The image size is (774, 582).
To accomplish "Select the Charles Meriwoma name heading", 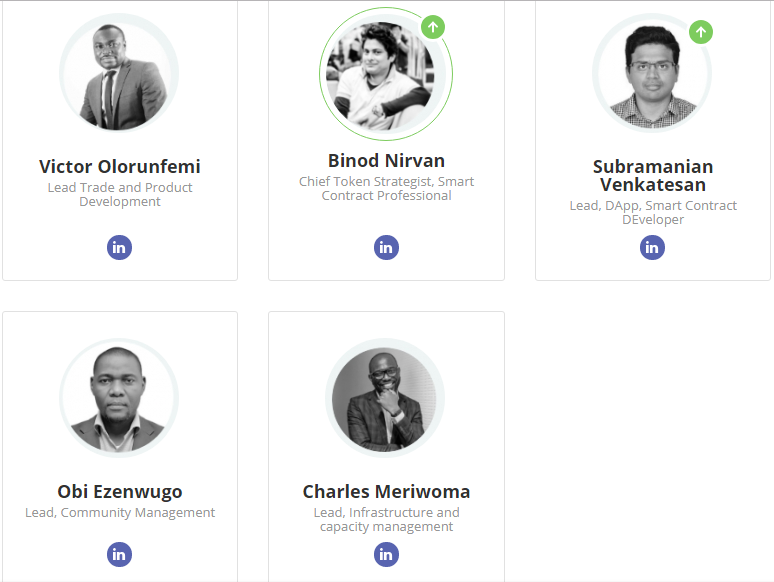I will tap(386, 491).
